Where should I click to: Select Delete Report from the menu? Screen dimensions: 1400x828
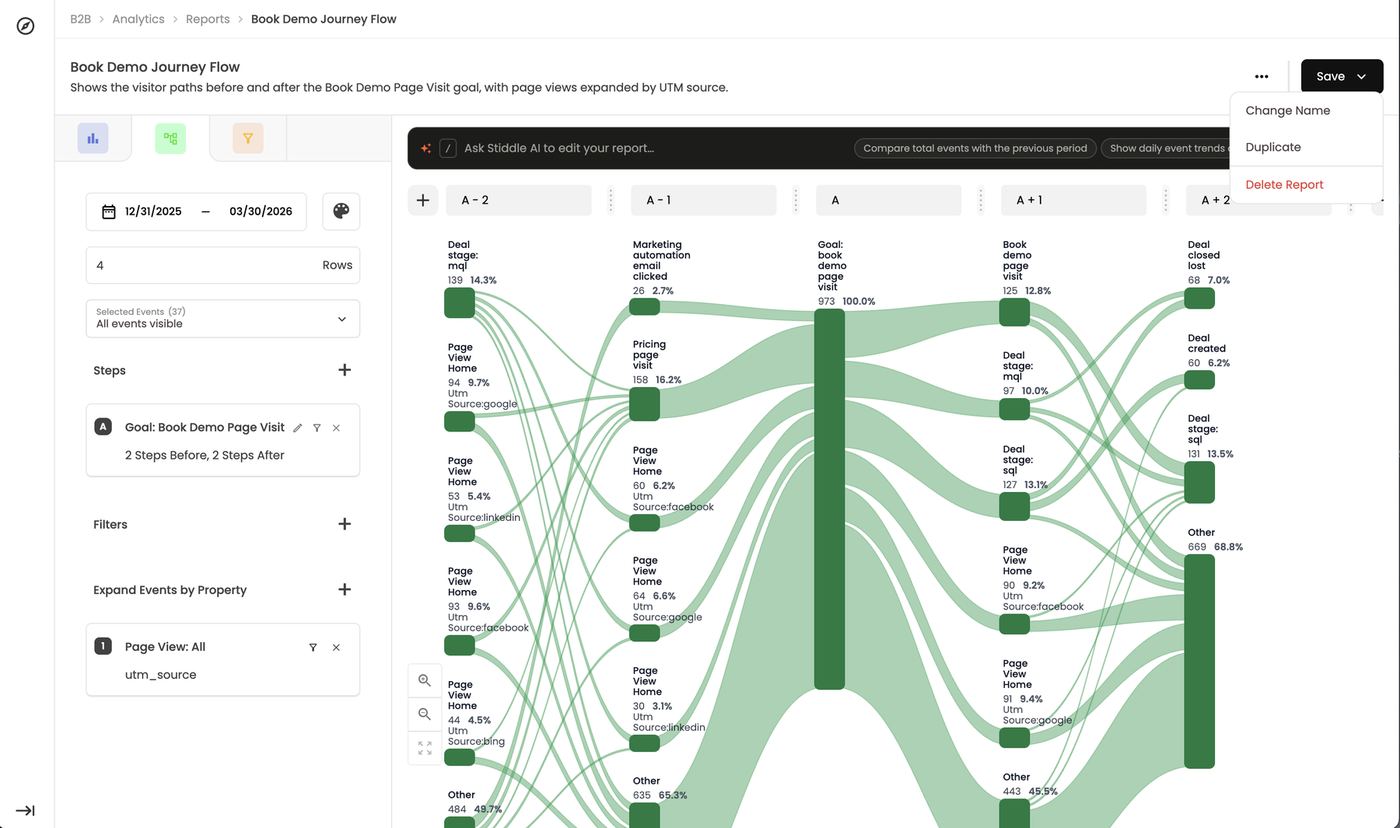pos(1306,185)
